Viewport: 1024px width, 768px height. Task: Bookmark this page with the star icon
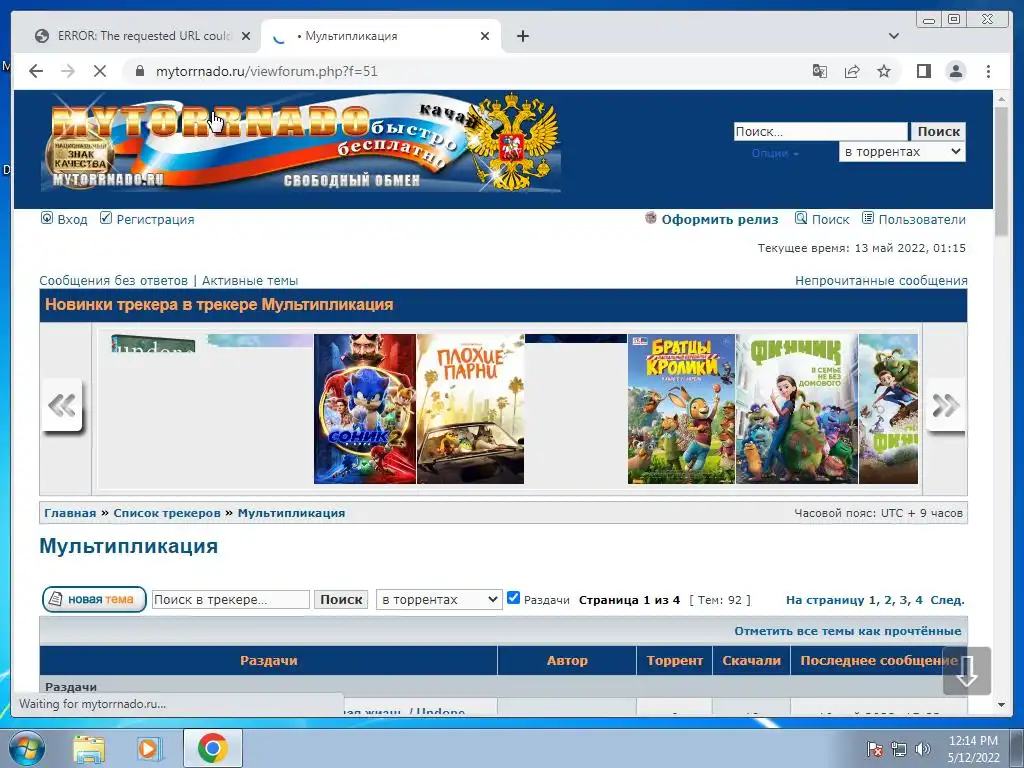[x=884, y=71]
